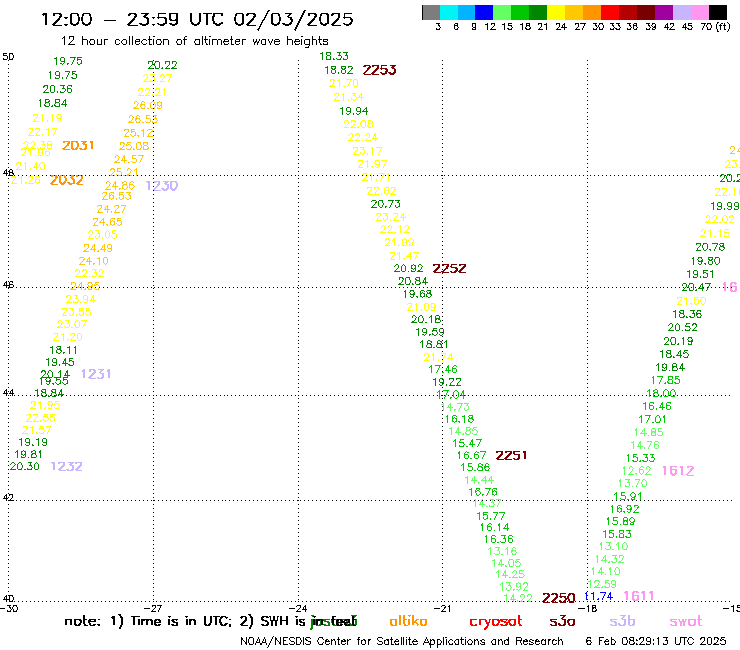
Task: Click the 'note: 1) Time is in UTC' text
Action: pyautogui.click(x=148, y=621)
